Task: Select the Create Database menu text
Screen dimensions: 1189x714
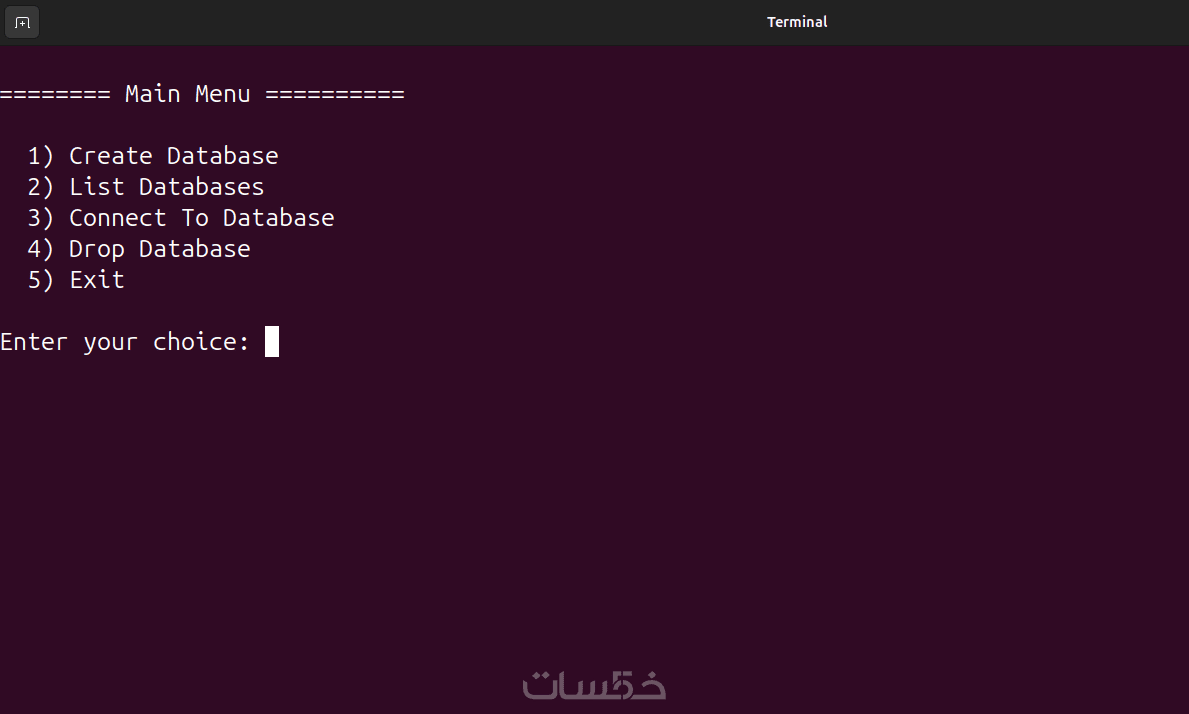Action: tap(174, 156)
